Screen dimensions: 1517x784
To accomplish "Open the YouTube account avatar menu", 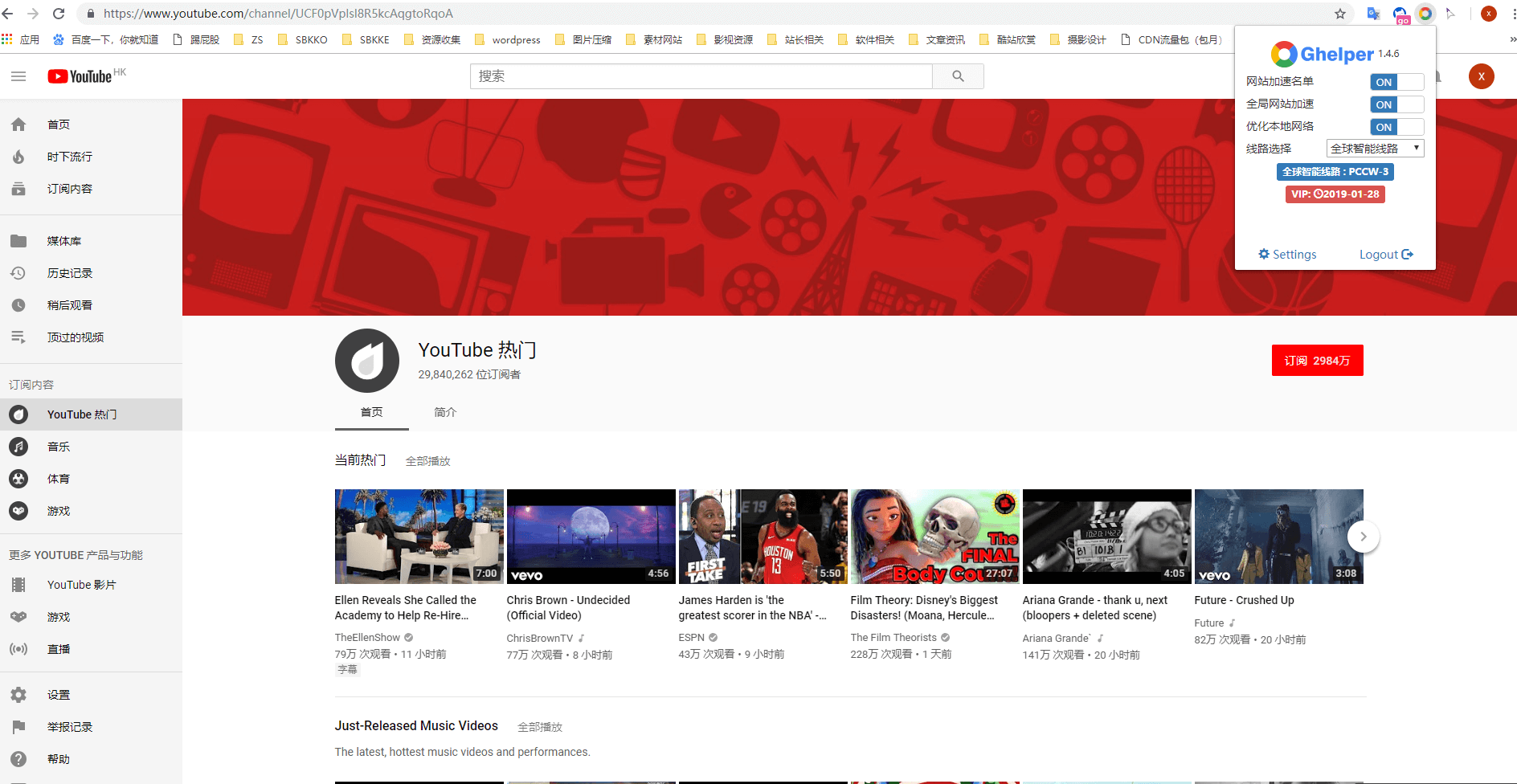I will click(x=1482, y=76).
